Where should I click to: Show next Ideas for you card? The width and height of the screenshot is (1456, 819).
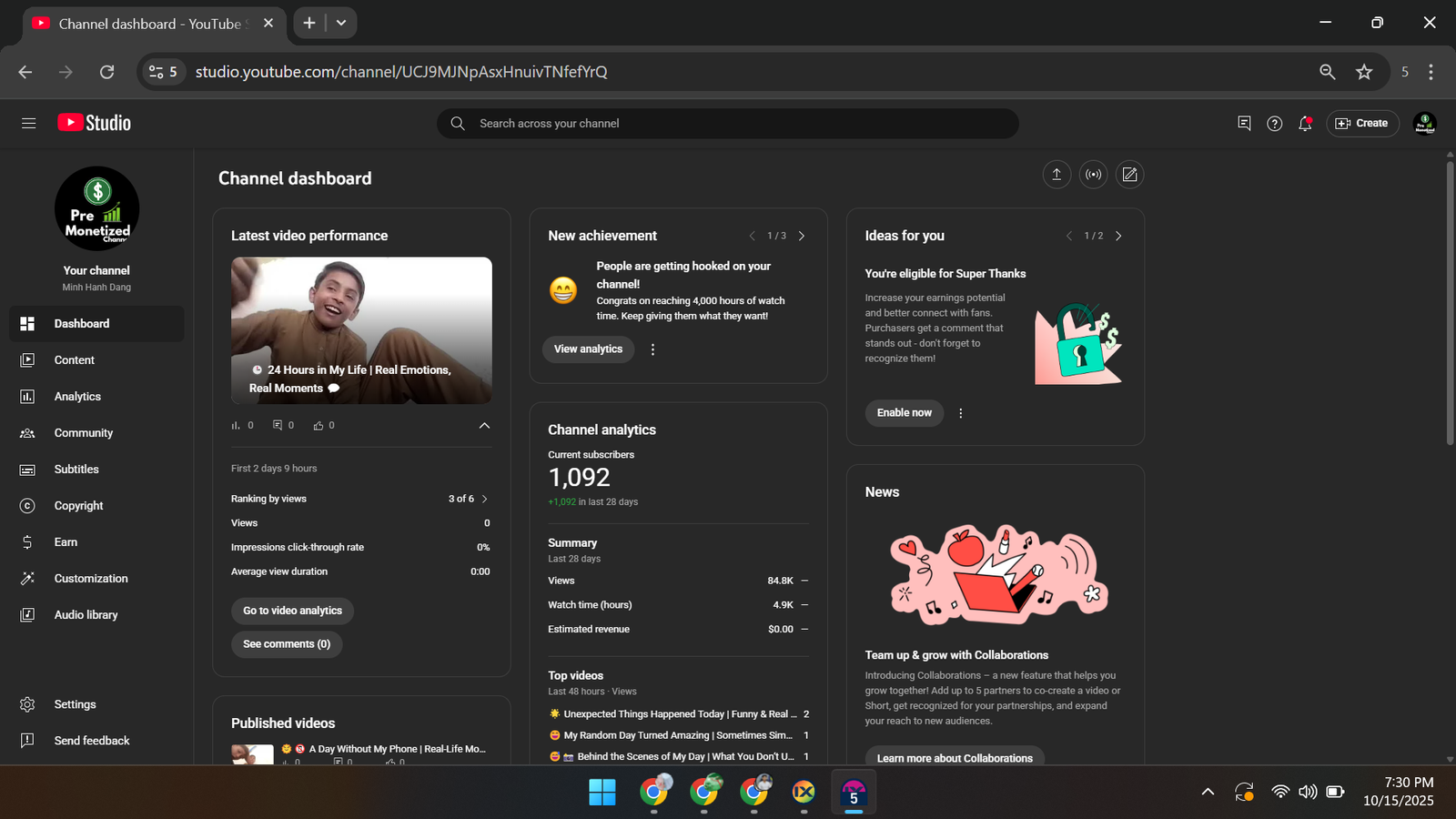click(x=1118, y=236)
